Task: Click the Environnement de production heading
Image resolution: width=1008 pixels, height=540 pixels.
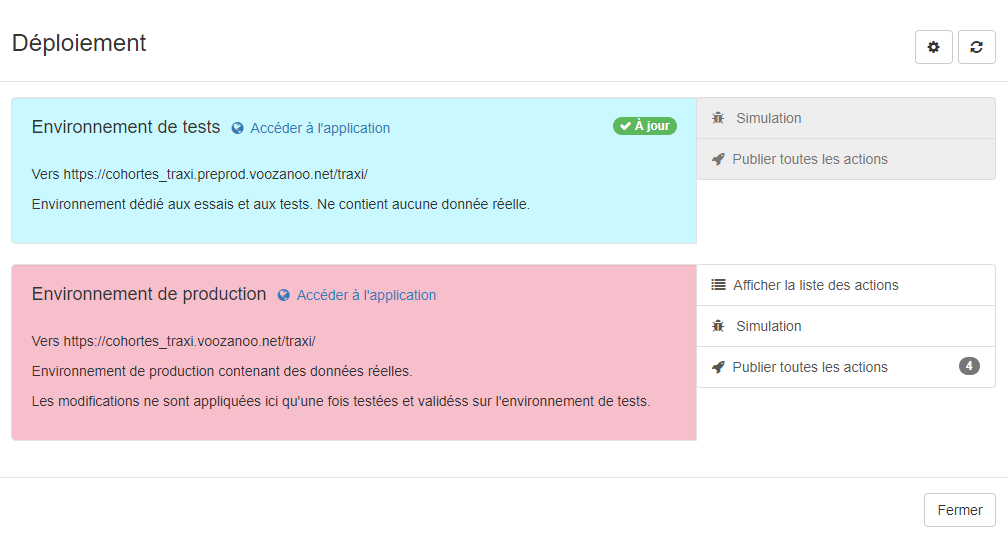Action: tap(148, 294)
